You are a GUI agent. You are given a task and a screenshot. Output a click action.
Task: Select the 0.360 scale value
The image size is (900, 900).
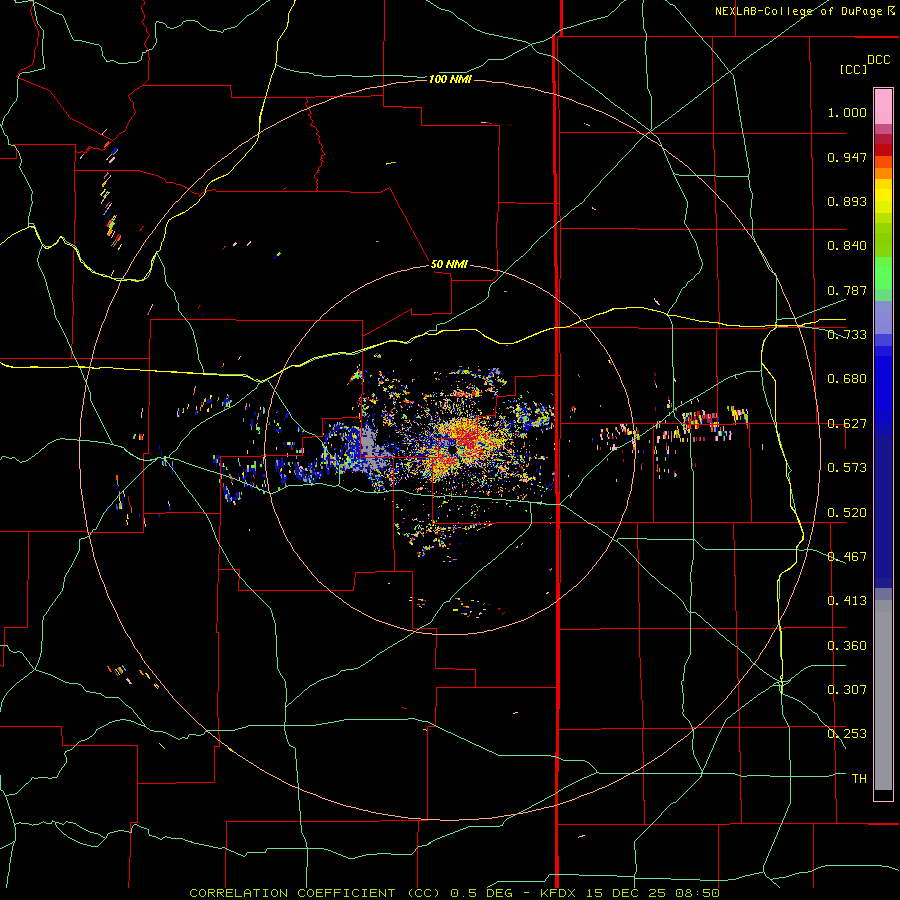[847, 646]
